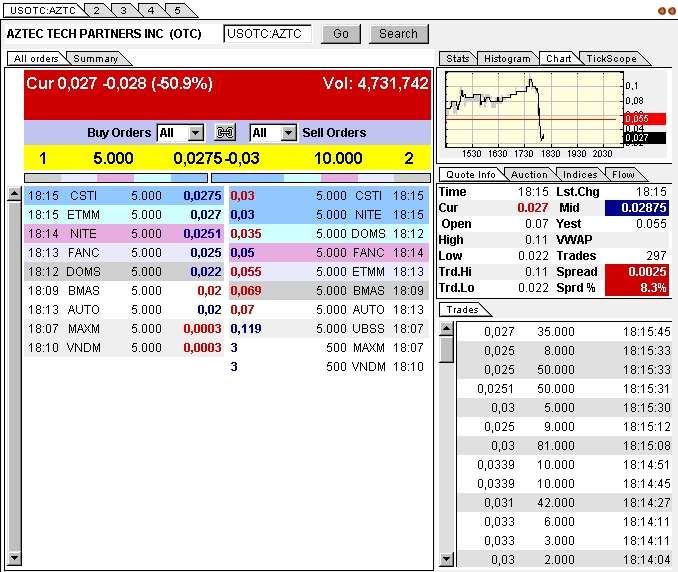Click Trades list scrollbar down arrow
The image size is (678, 572).
pos(446,559)
